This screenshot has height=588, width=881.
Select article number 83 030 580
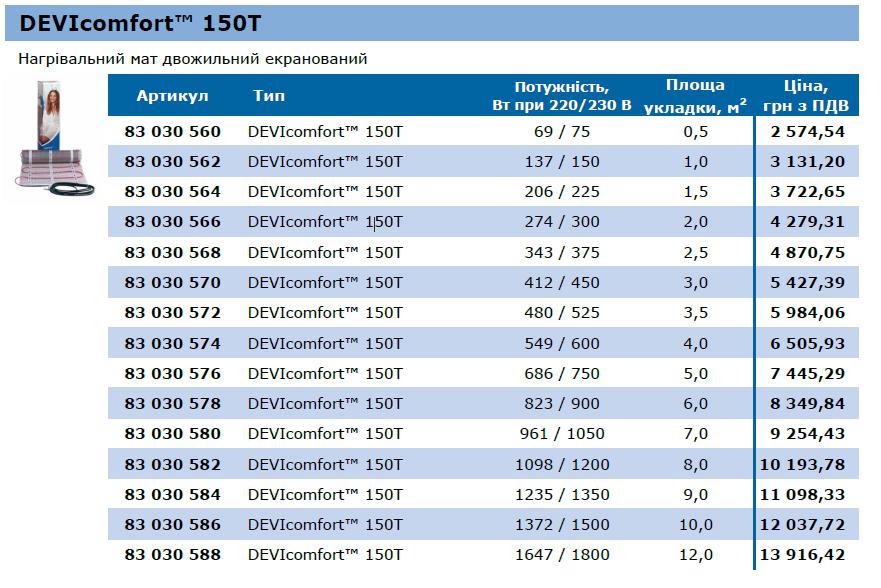[x=172, y=434]
